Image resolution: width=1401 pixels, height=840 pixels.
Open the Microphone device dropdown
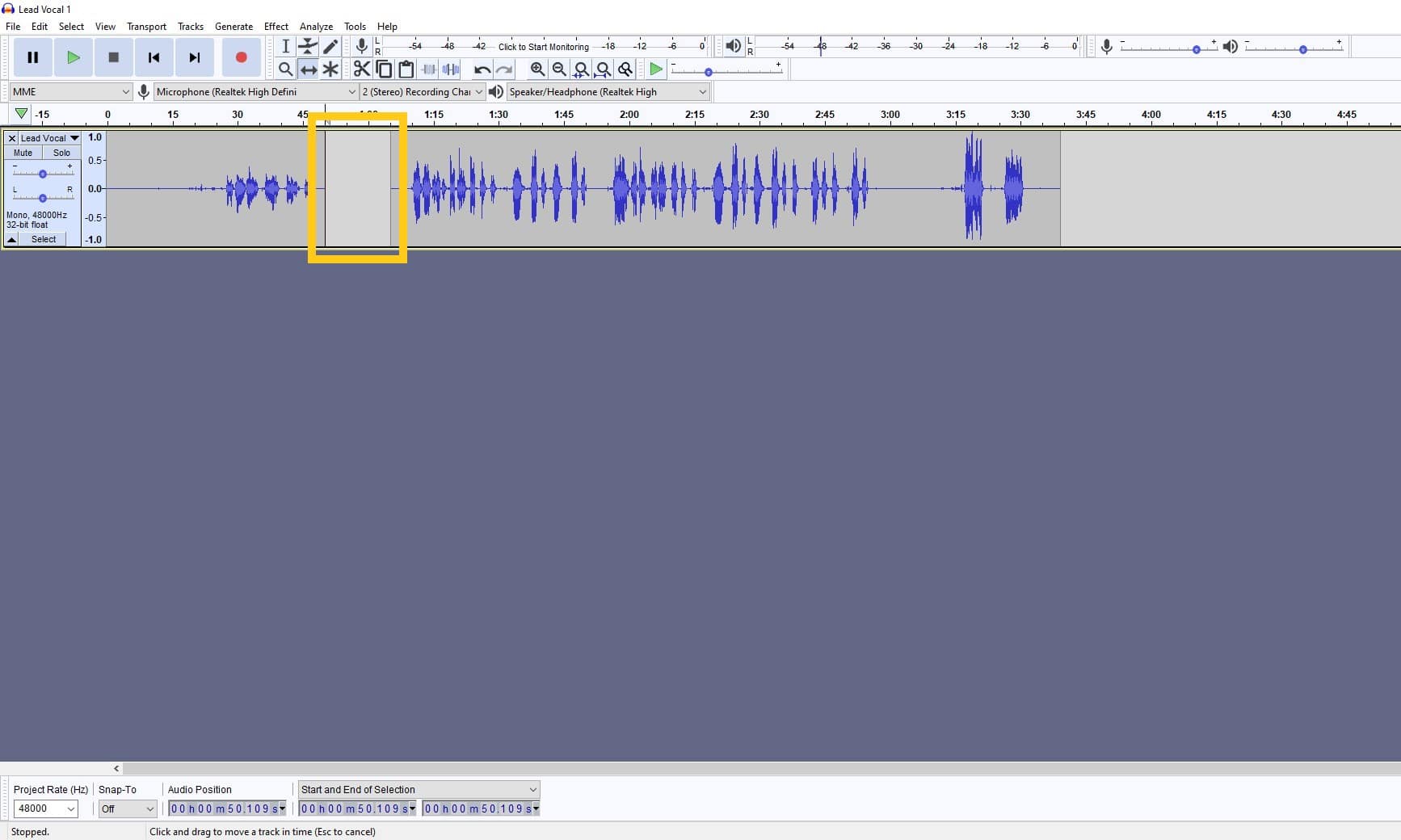(x=253, y=91)
